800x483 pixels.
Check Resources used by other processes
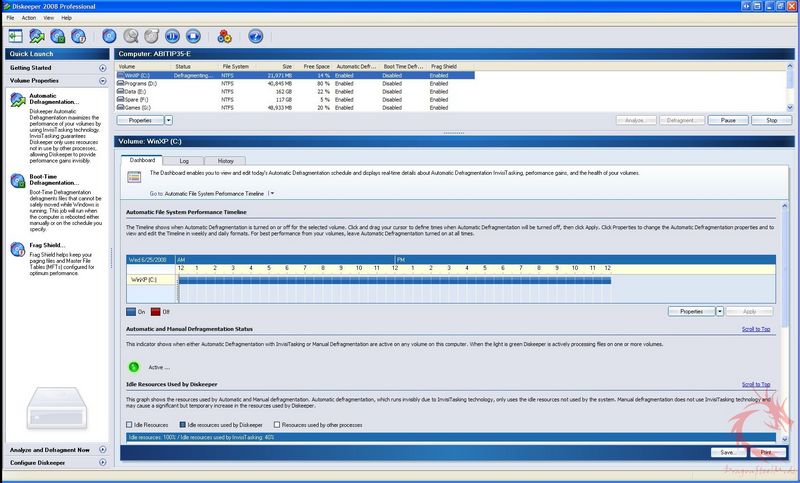[277, 425]
